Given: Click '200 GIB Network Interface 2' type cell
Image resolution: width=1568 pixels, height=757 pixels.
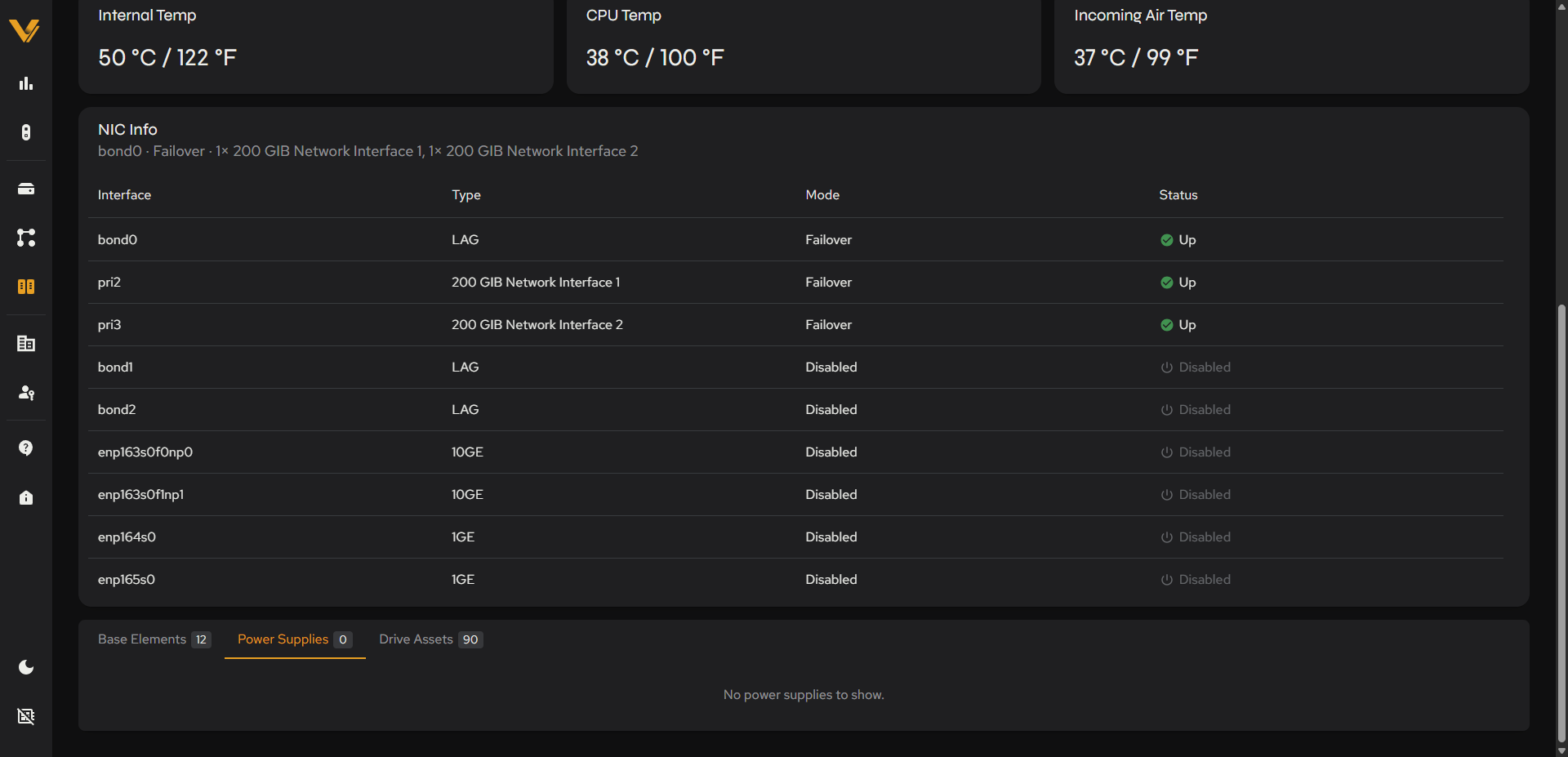Looking at the screenshot, I should (x=537, y=324).
